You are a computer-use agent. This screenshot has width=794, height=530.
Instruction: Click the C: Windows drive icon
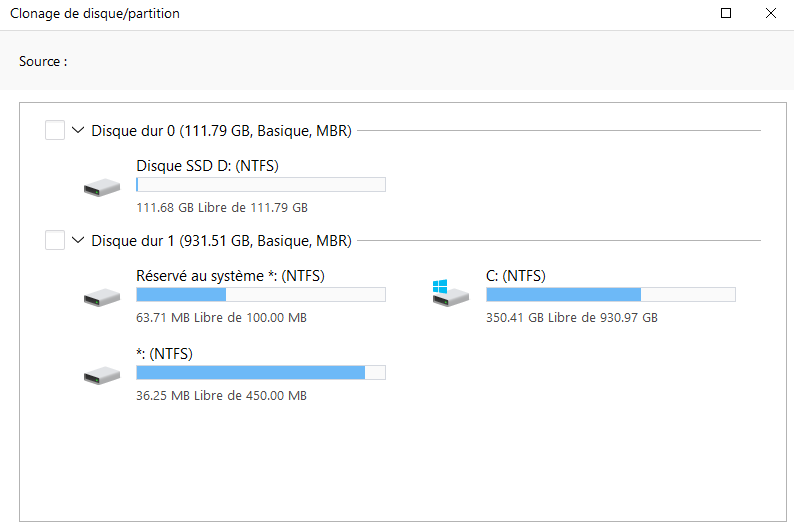pyautogui.click(x=451, y=295)
